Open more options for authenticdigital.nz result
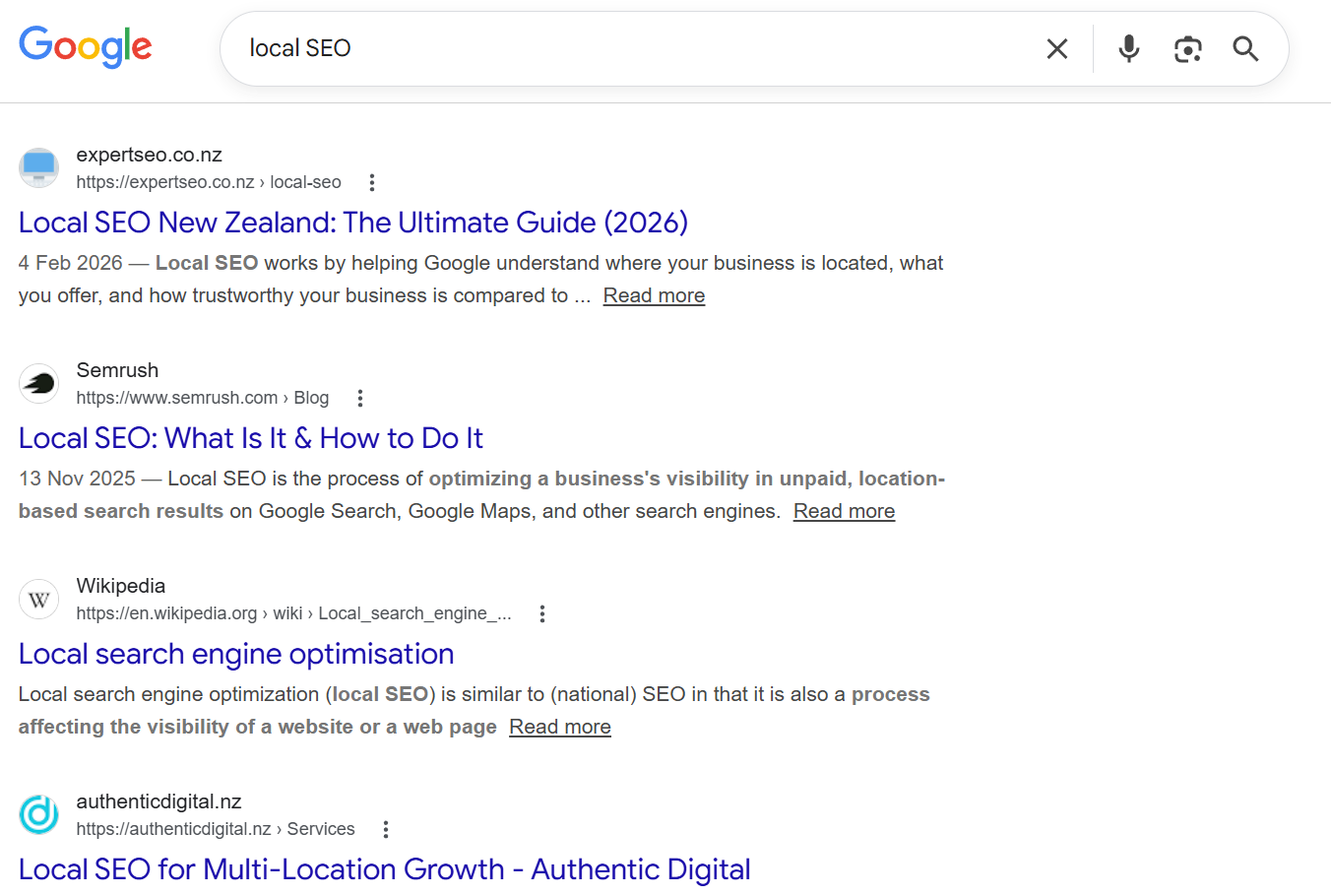The width and height of the screenshot is (1331, 896). pyautogui.click(x=386, y=829)
